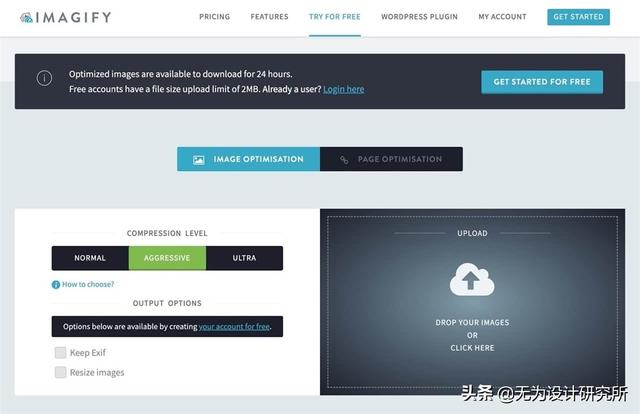This screenshot has height=414, width=640.
Task: Click Get Started For Free button
Action: [542, 82]
